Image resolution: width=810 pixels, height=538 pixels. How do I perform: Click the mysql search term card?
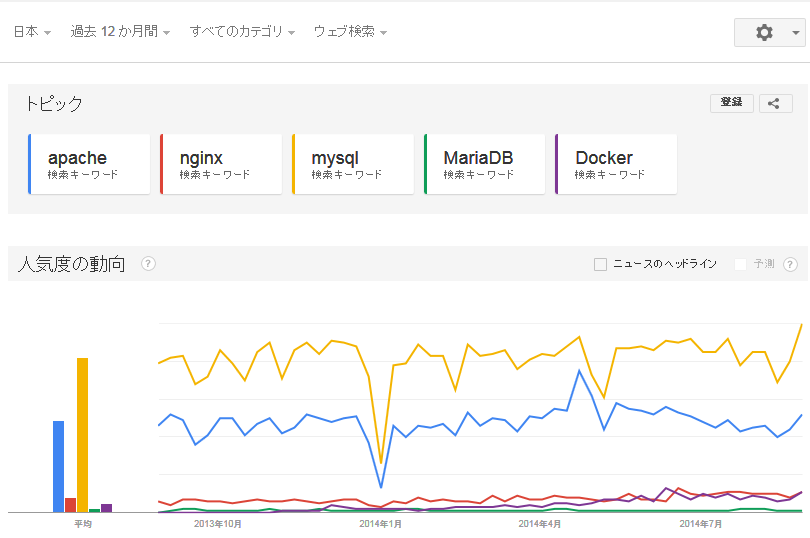[354, 164]
